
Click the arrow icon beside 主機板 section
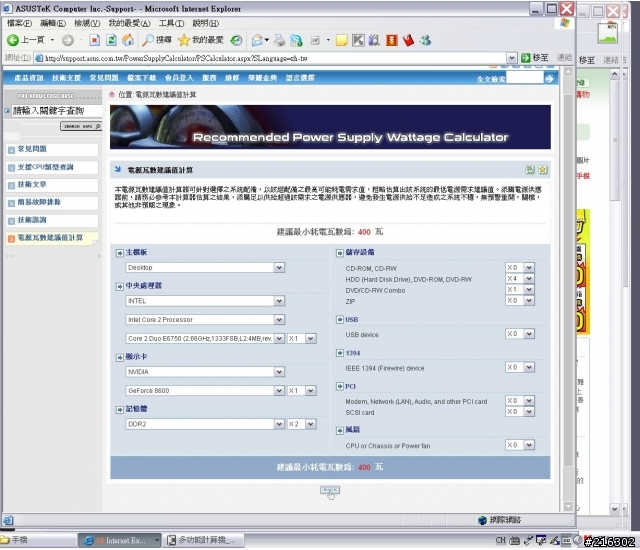coord(120,253)
